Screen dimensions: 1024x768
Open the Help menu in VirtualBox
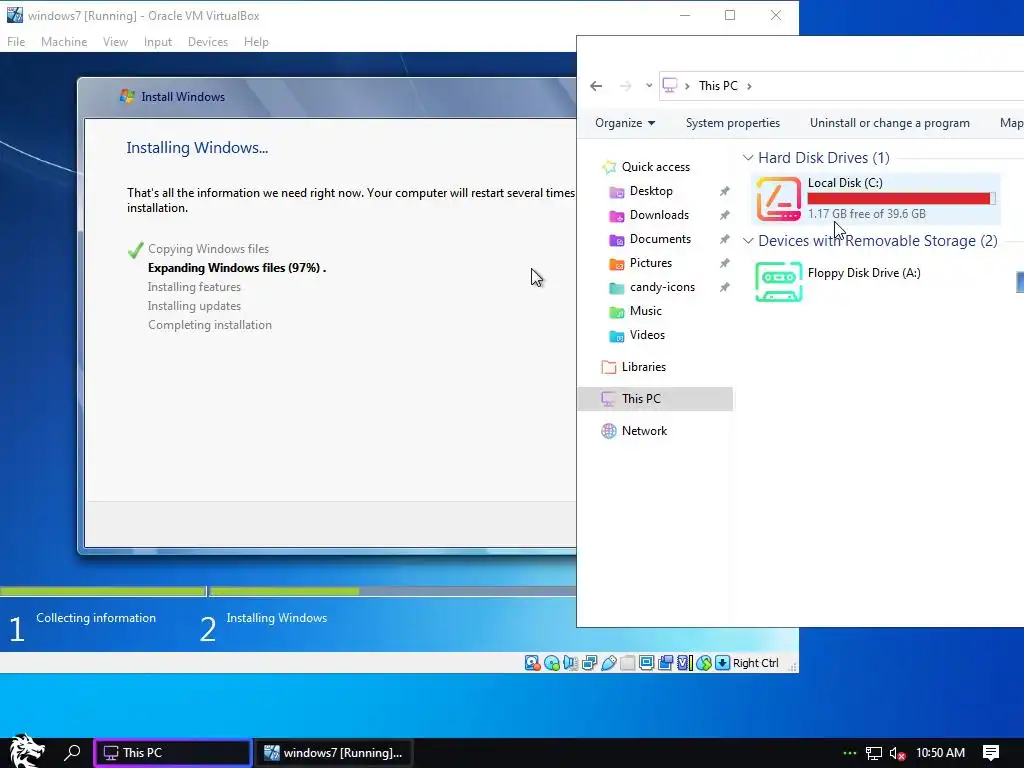pos(256,42)
